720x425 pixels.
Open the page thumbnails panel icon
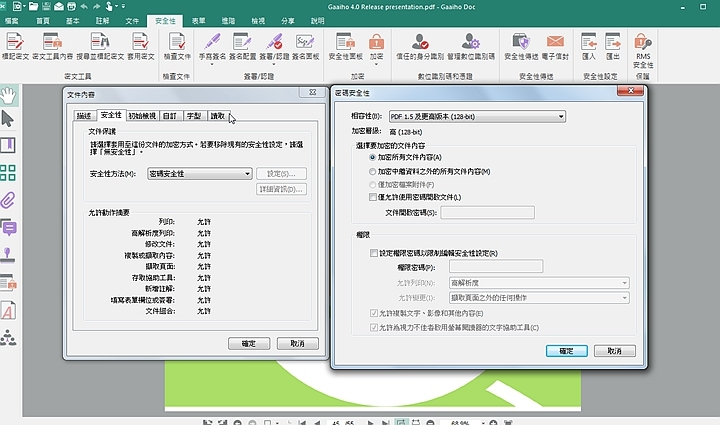8,173
